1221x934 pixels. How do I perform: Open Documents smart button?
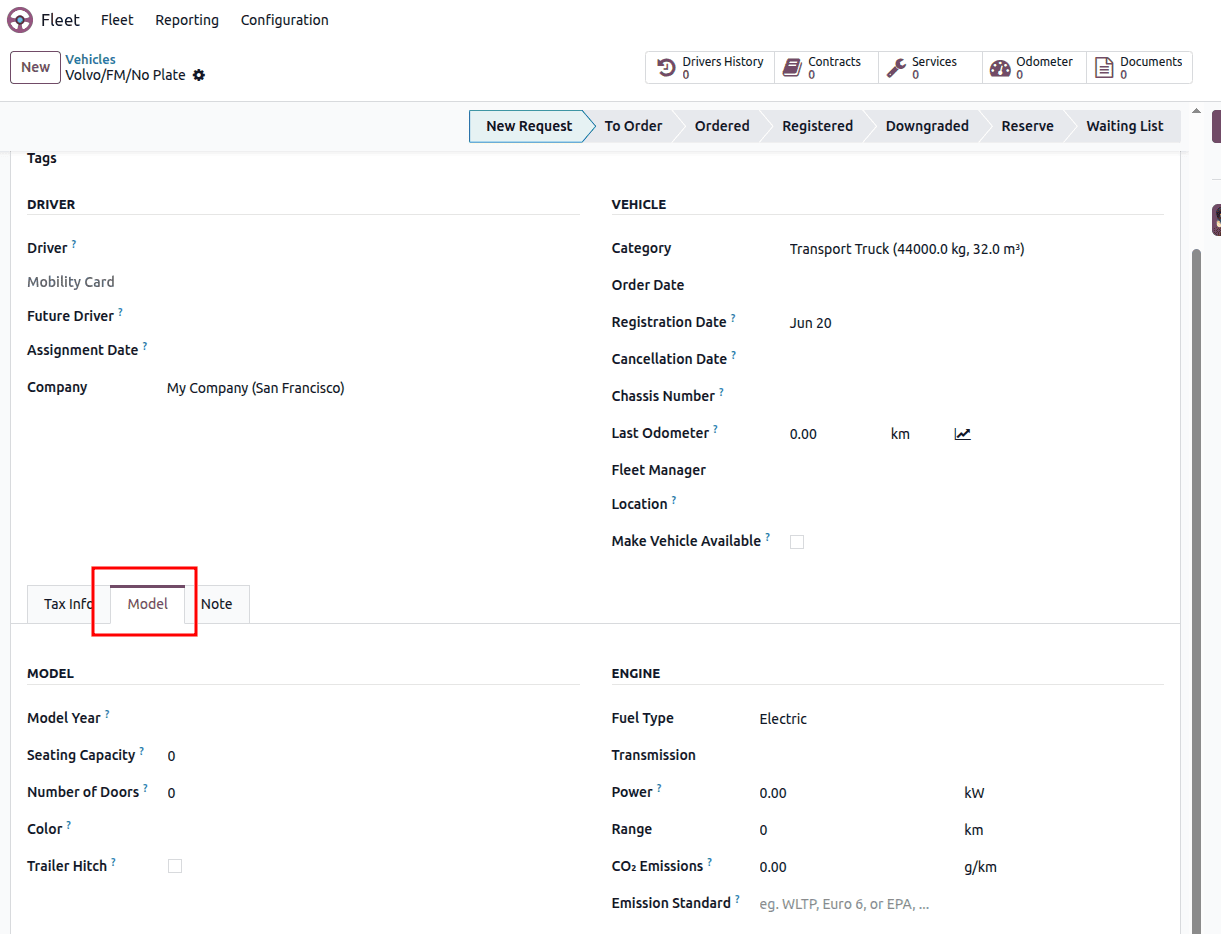[x=1139, y=68]
